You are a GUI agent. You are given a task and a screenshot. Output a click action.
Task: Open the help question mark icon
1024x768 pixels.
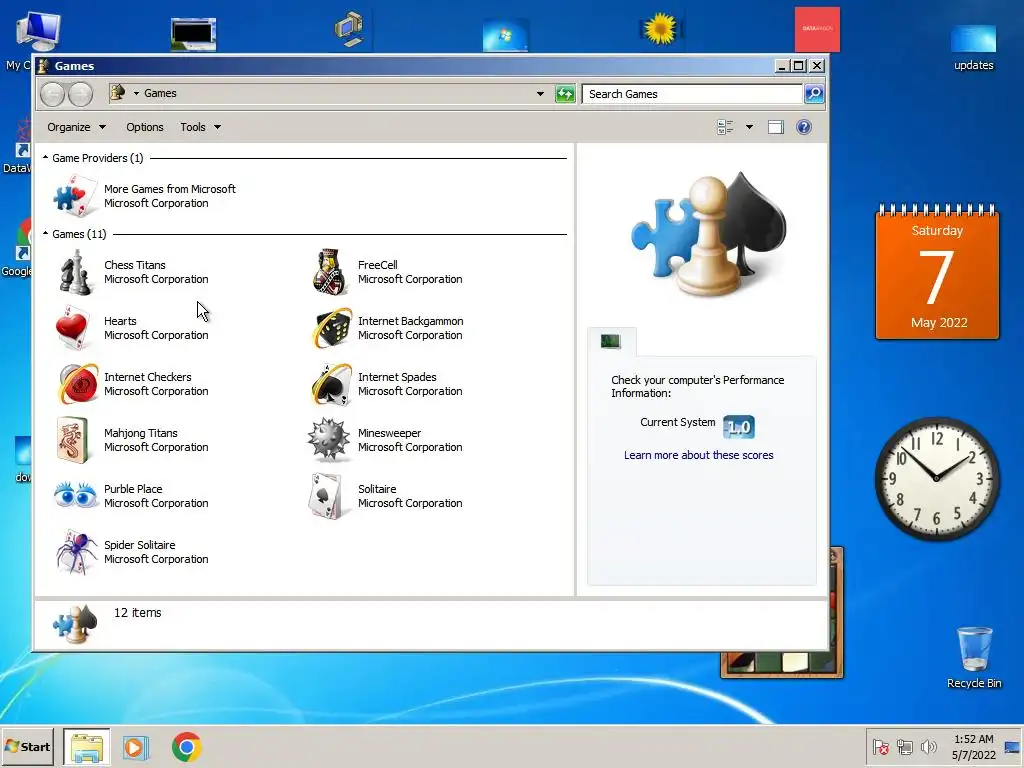804,127
